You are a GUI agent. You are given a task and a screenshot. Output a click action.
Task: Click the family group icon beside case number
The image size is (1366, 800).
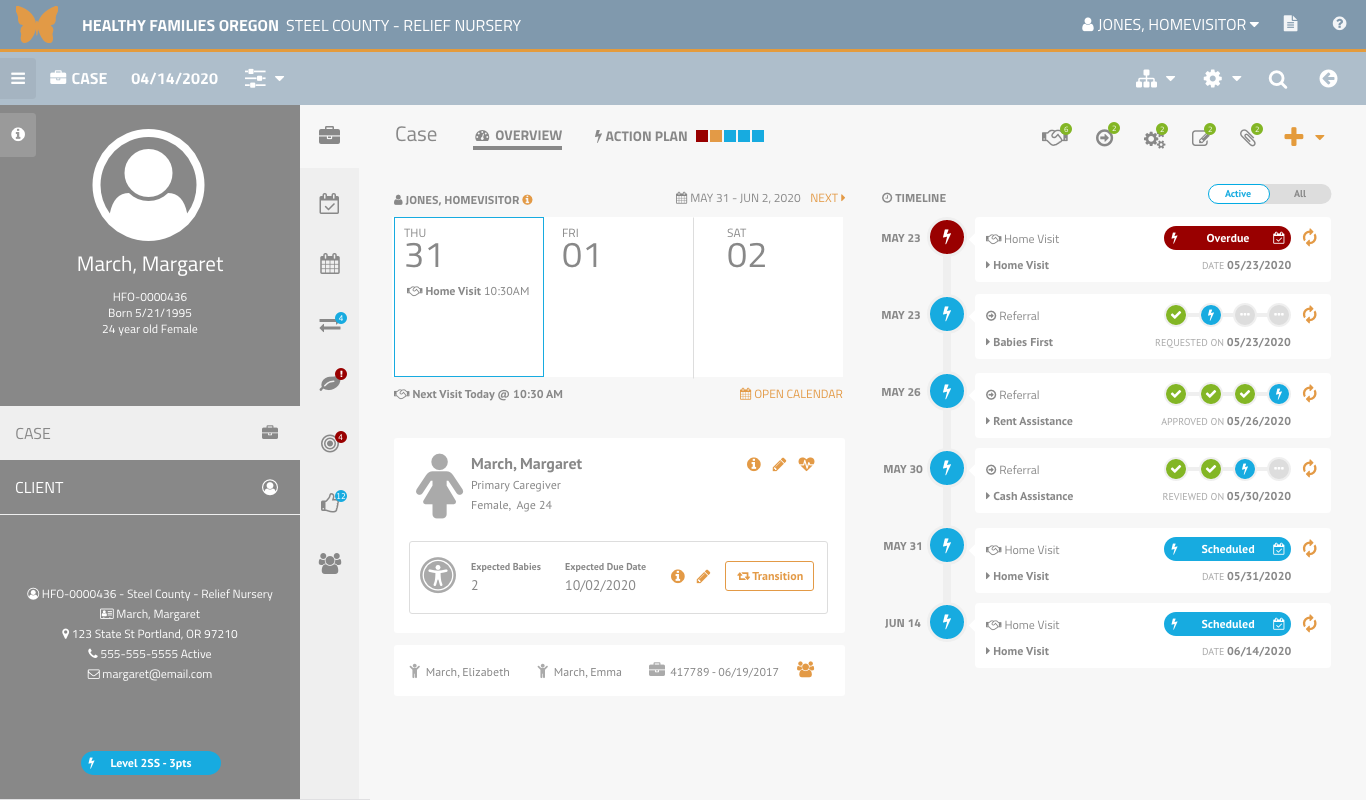805,670
